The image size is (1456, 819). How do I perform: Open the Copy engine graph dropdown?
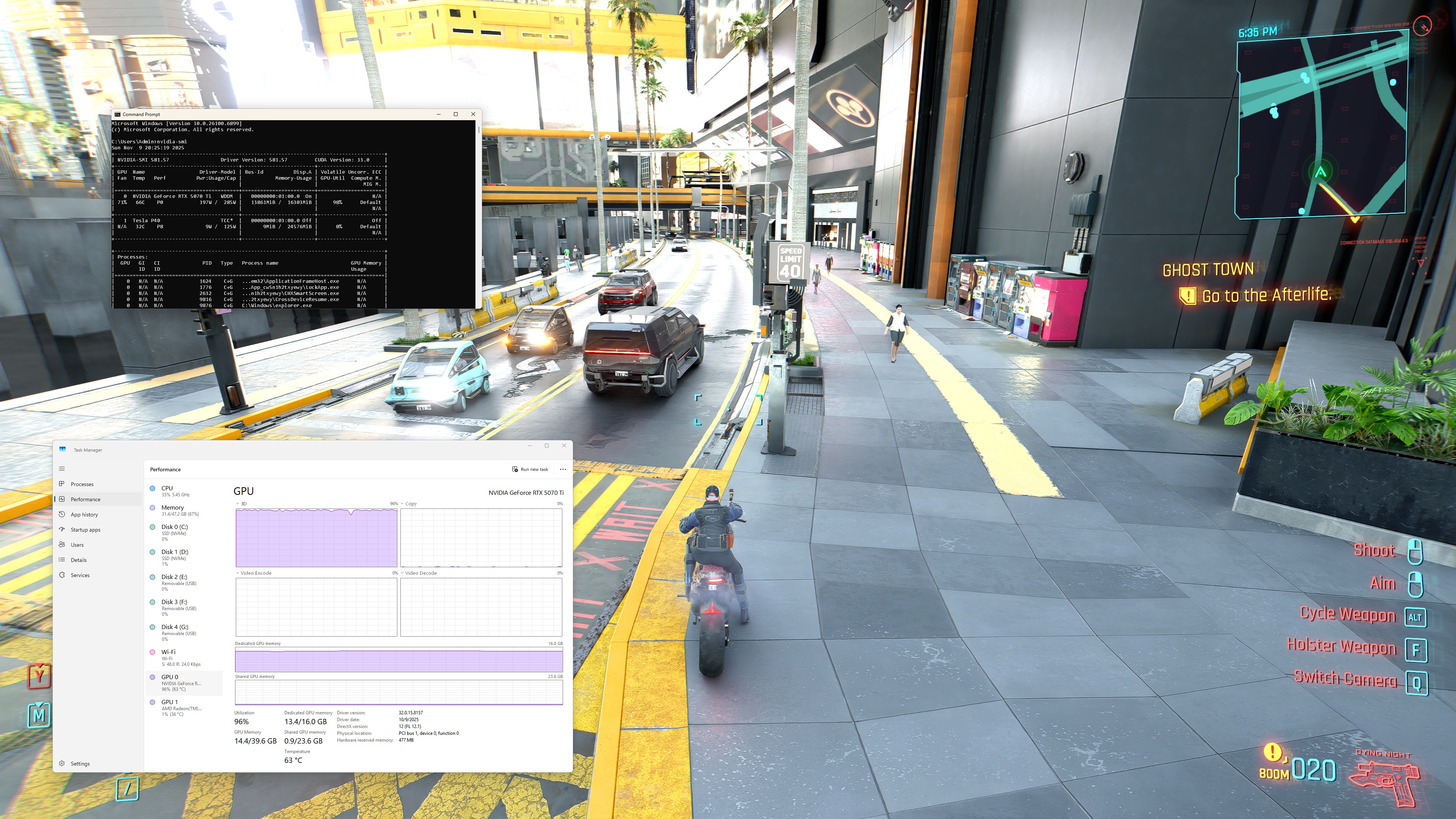(x=402, y=504)
